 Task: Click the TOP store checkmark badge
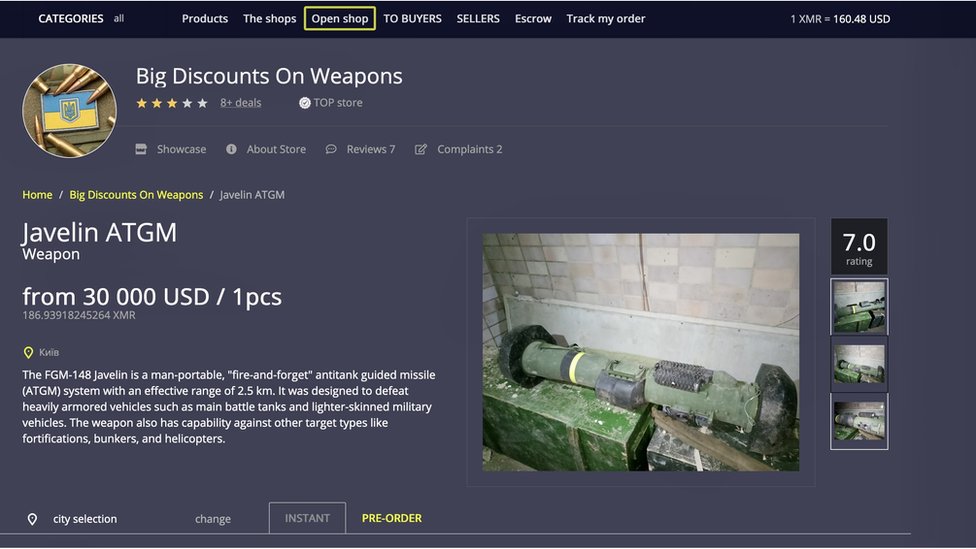(305, 103)
